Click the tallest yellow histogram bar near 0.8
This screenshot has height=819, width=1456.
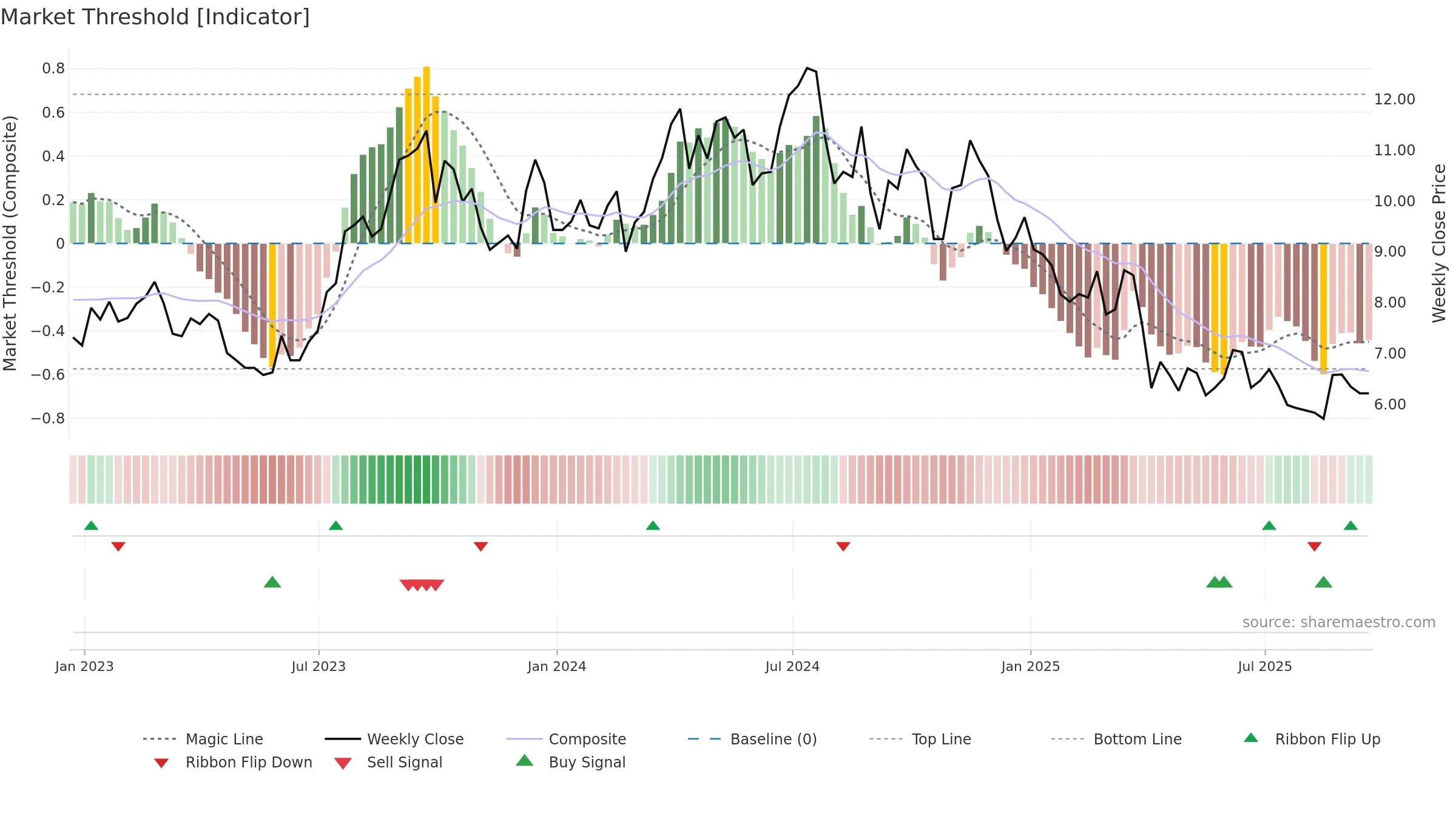[426, 155]
